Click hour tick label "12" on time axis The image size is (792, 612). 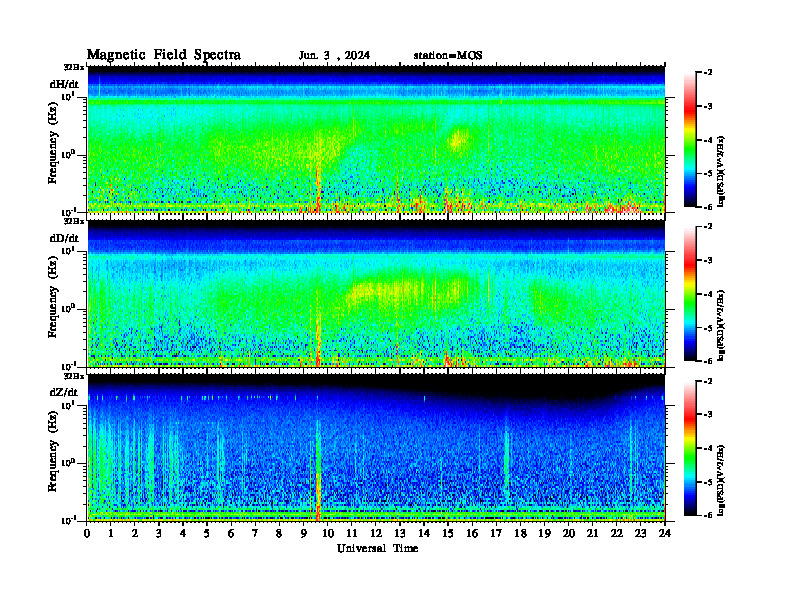coord(376,533)
